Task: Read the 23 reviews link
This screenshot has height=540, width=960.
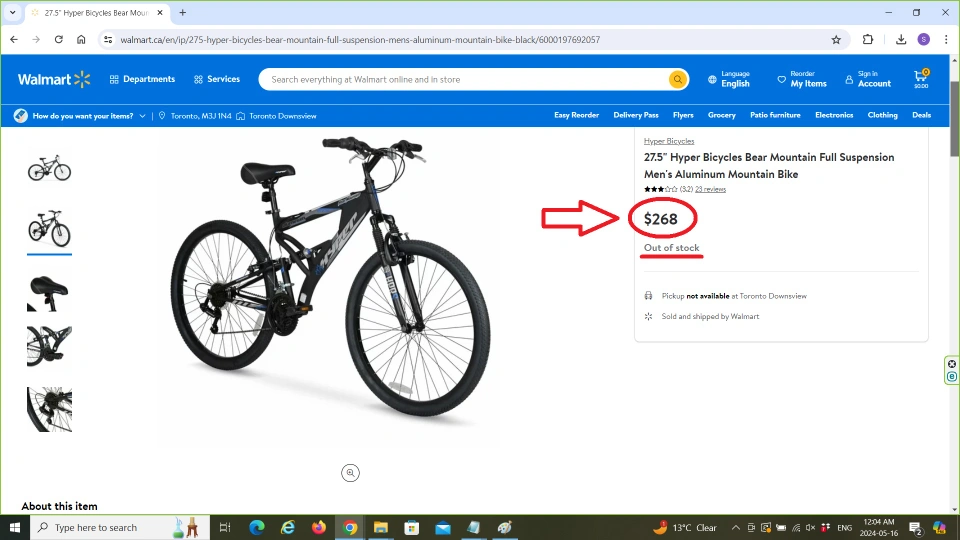Action: tap(710, 189)
